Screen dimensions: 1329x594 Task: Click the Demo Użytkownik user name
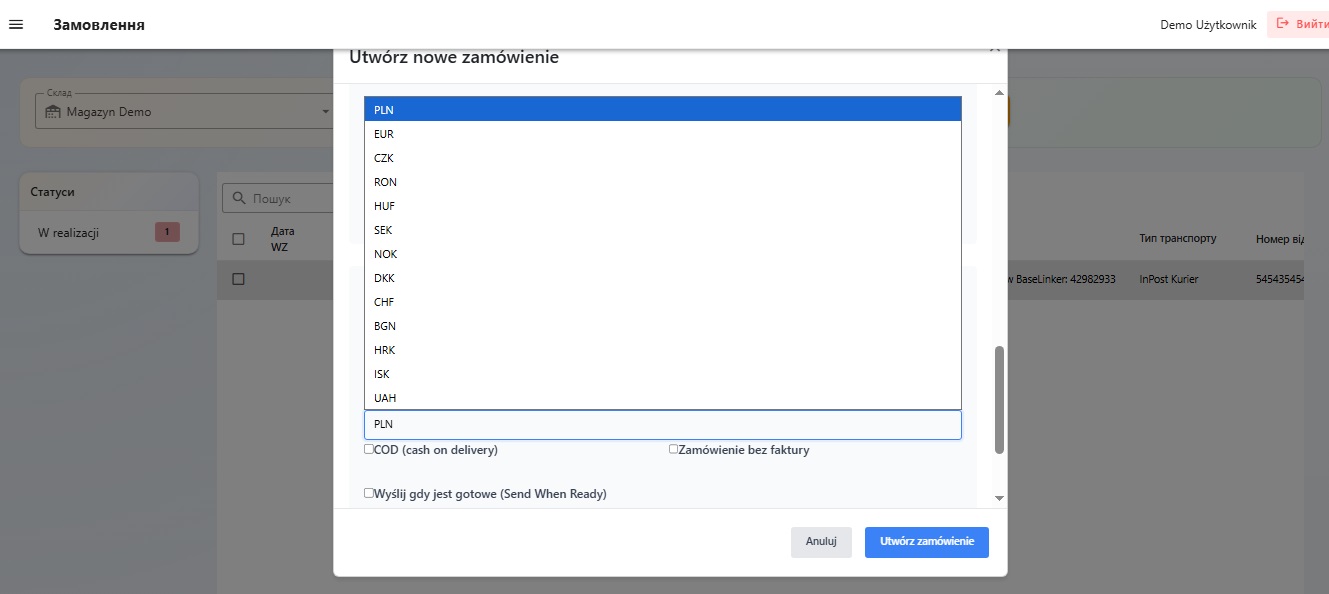coord(1208,25)
